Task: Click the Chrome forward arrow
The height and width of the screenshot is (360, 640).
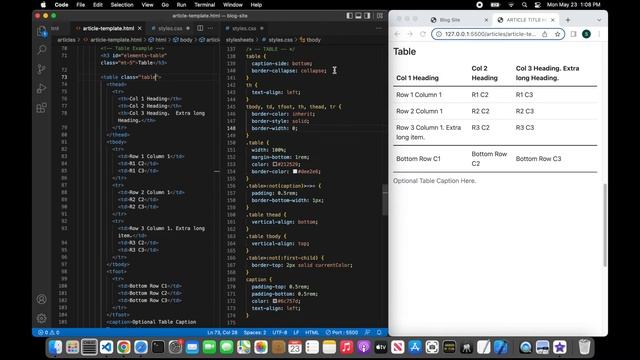Action: (410, 34)
